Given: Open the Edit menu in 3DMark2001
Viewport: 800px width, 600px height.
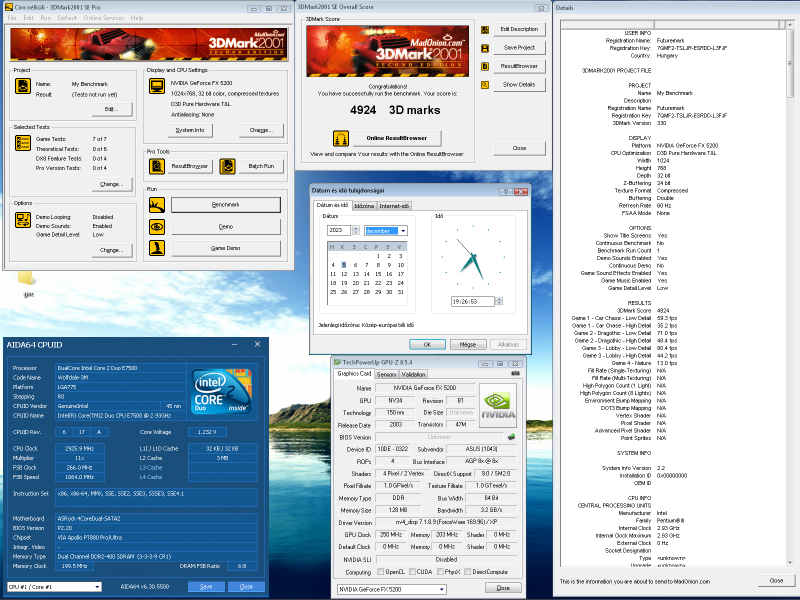Looking at the screenshot, I should [x=29, y=18].
